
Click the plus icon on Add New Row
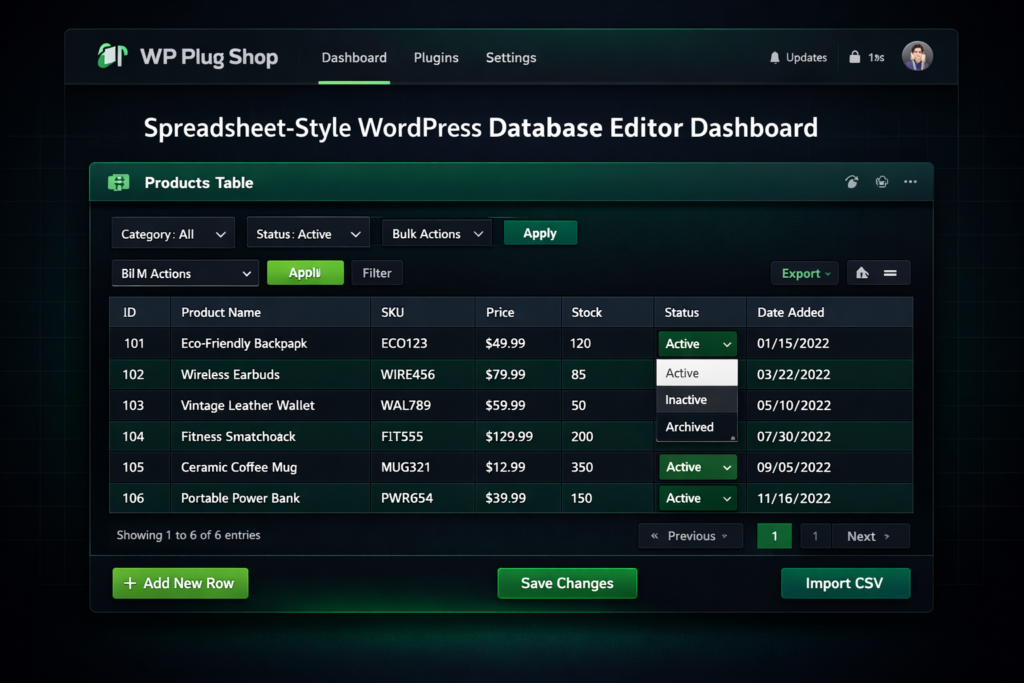[130, 583]
